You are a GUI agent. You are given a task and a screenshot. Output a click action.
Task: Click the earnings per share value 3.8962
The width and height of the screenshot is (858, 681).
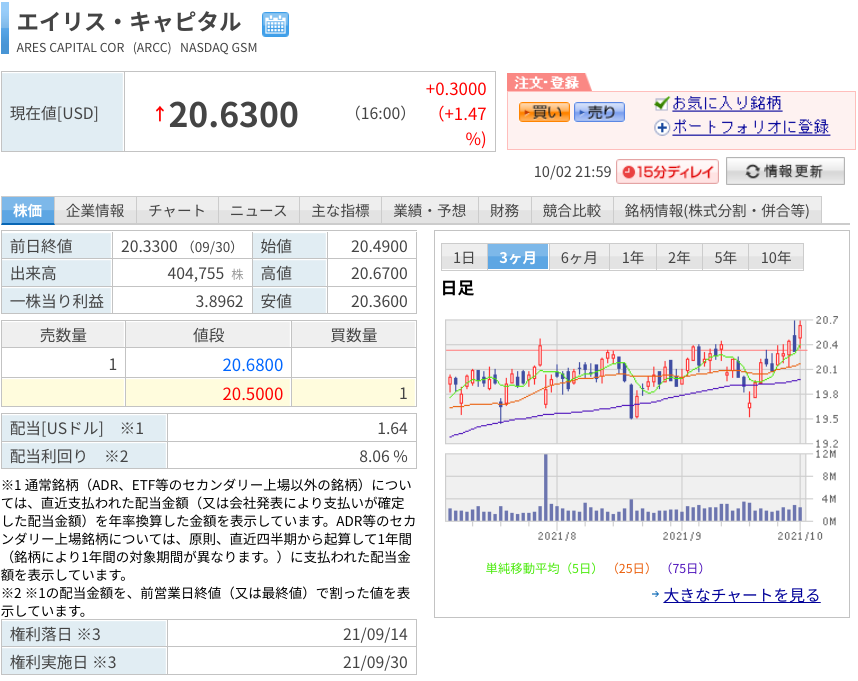pyautogui.click(x=219, y=301)
